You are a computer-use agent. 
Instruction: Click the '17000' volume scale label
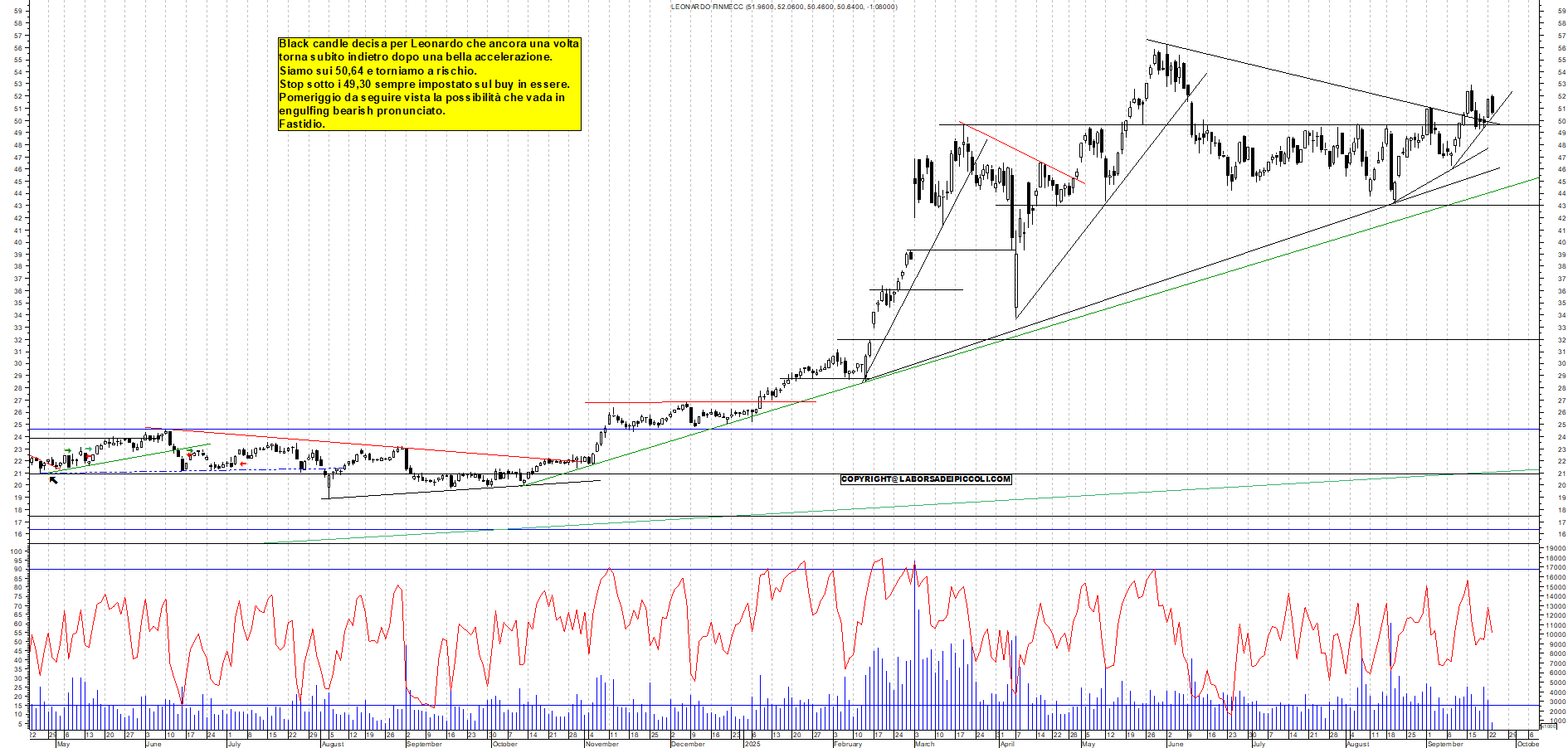click(x=1554, y=568)
